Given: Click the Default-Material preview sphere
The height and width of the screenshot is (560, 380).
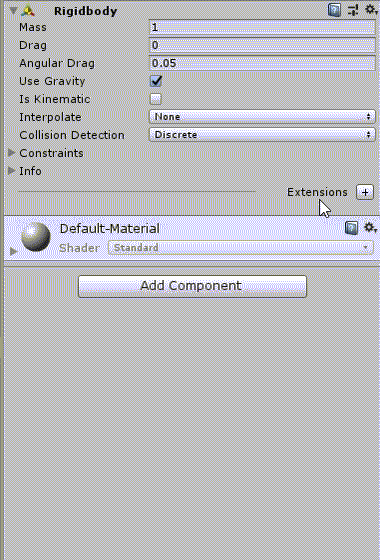Looking at the screenshot, I should (35, 236).
